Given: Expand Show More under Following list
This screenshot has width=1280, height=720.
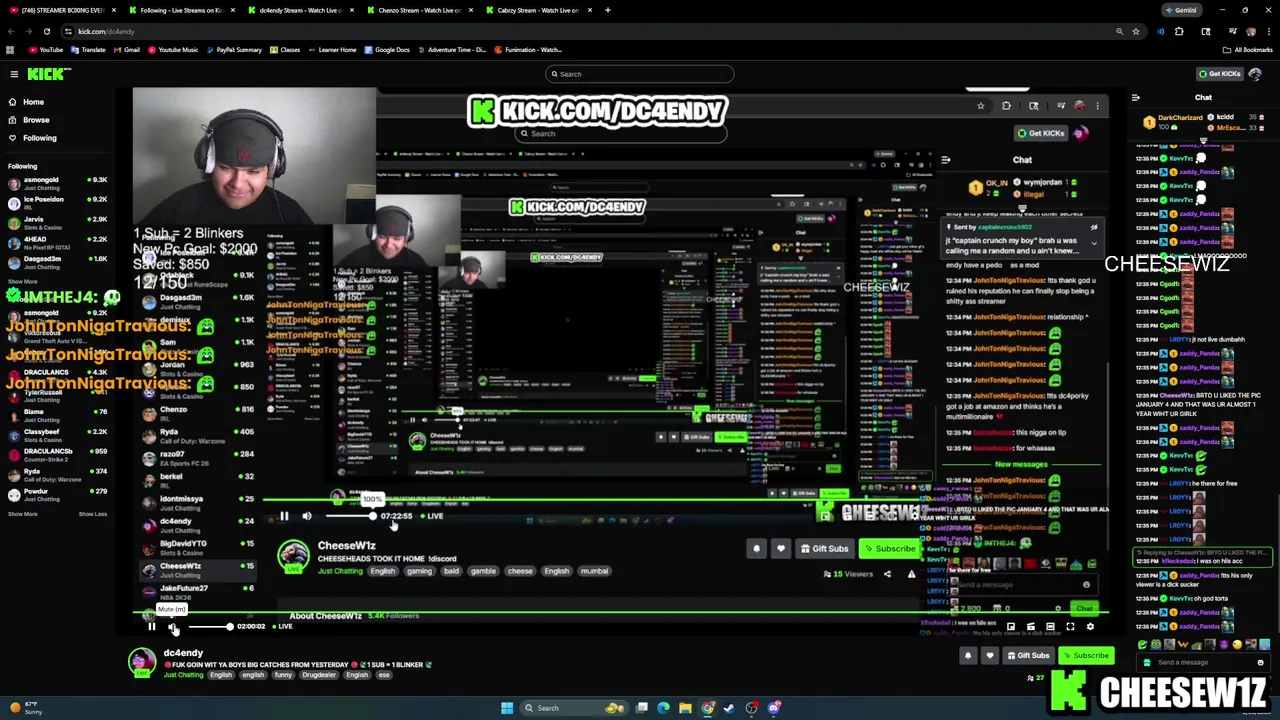Looking at the screenshot, I should pos(22,282).
